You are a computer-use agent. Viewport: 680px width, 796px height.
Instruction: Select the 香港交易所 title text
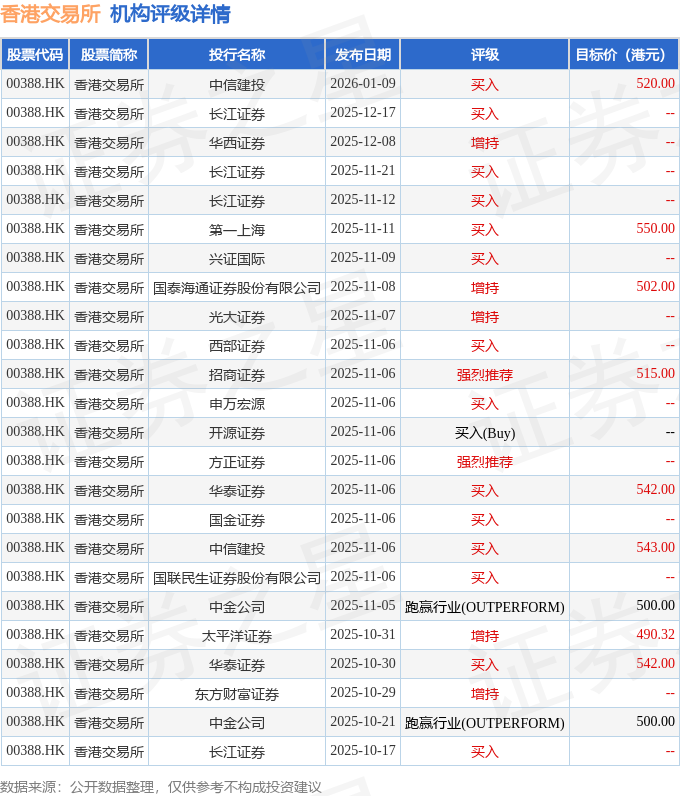(x=51, y=14)
